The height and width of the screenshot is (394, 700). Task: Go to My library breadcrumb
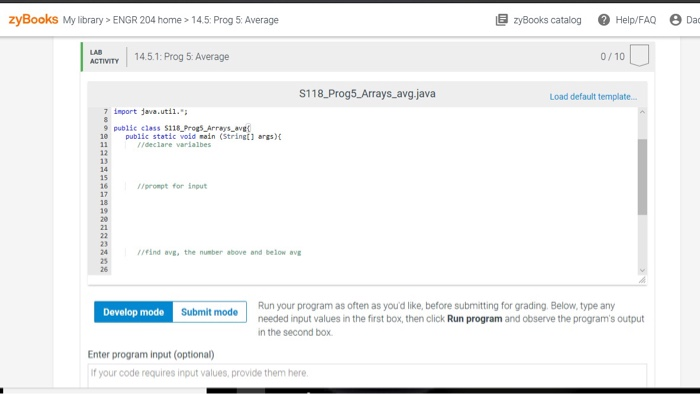[83, 20]
